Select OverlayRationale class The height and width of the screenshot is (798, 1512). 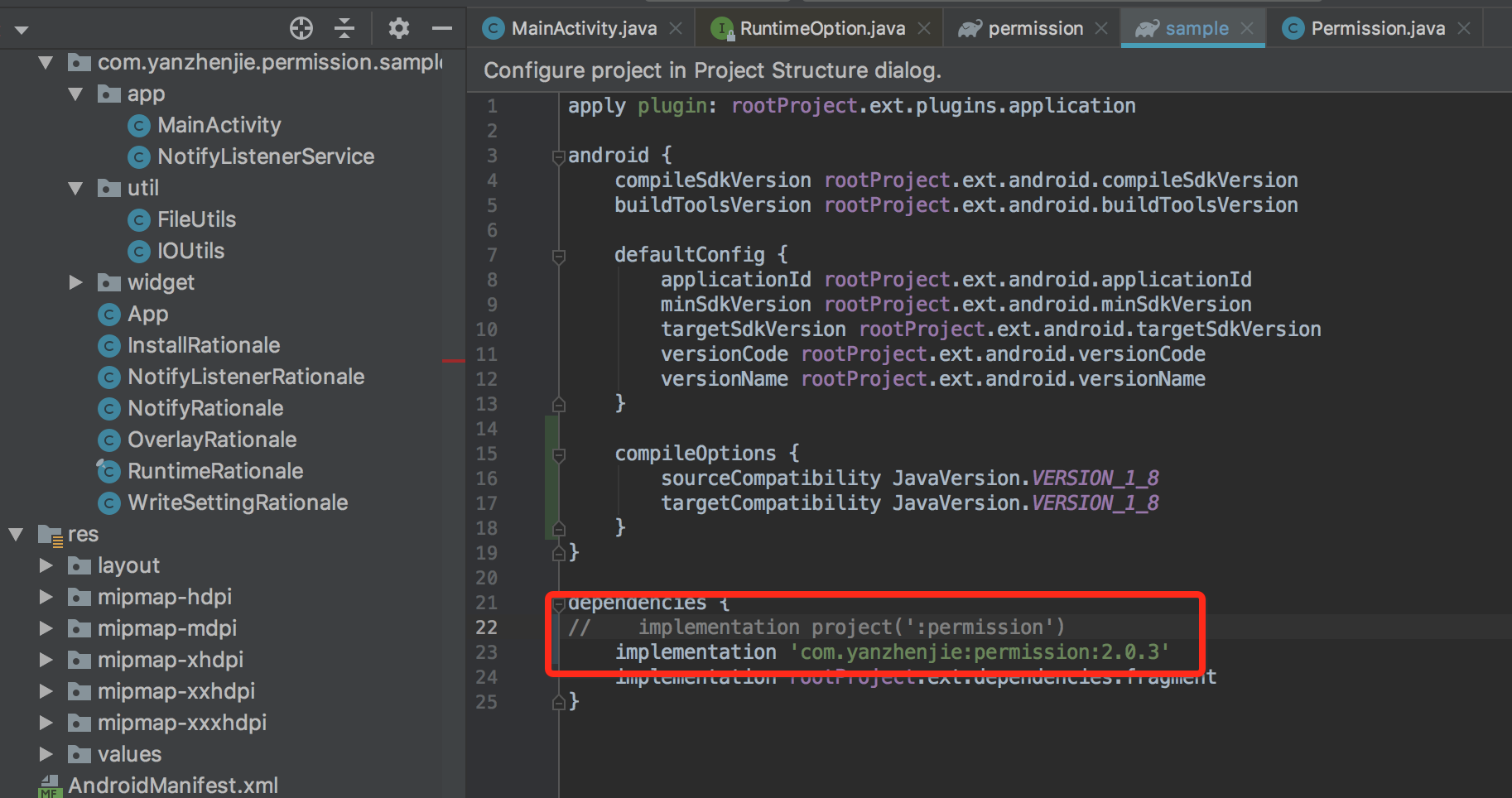pos(212,440)
